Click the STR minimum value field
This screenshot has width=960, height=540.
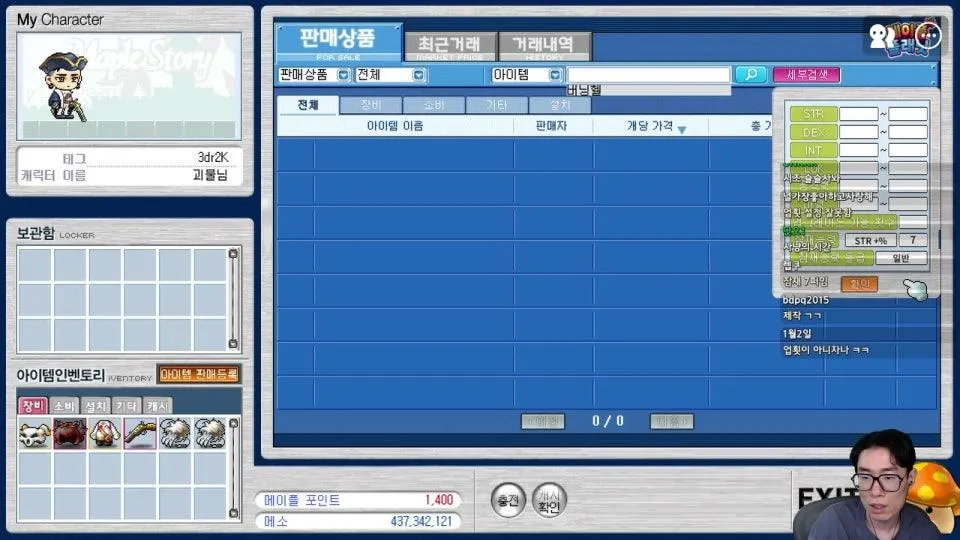[x=858, y=114]
